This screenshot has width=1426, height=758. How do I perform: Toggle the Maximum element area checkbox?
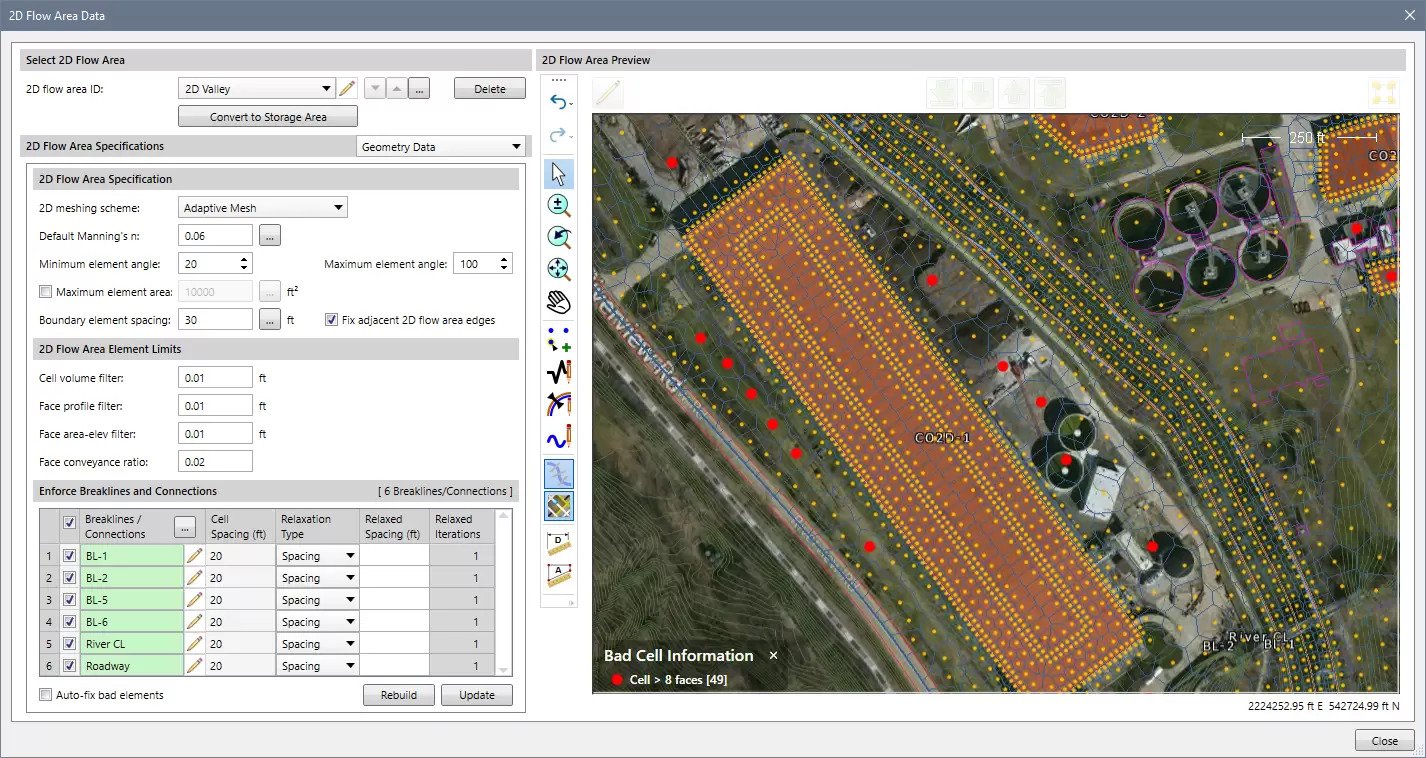[45, 292]
